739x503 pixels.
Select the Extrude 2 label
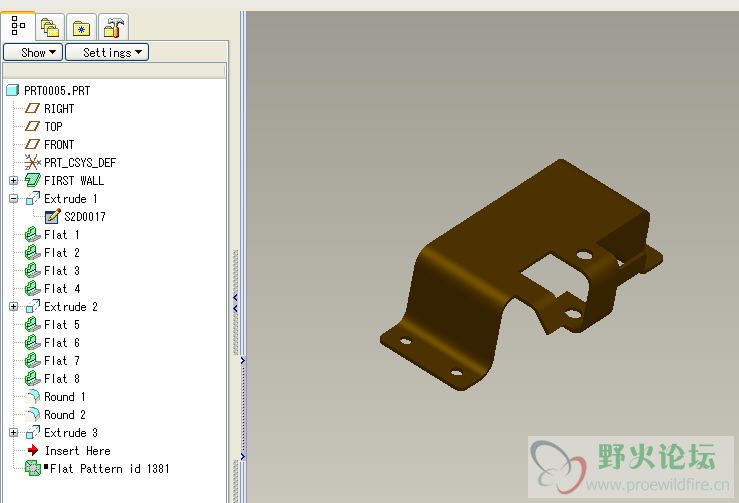[x=71, y=307]
